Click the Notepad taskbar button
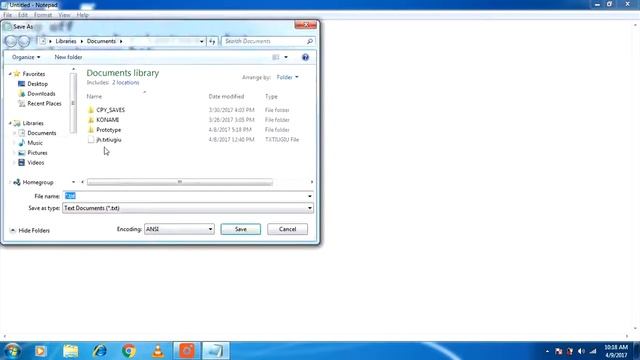The height and width of the screenshot is (360, 640). coord(216,351)
